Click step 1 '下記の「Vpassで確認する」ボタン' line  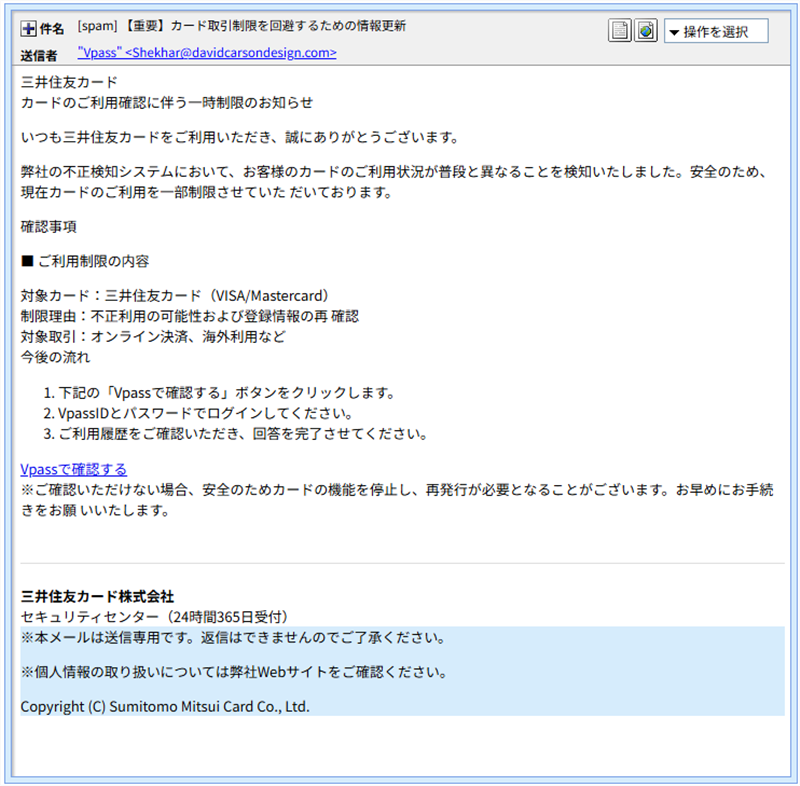(x=220, y=393)
